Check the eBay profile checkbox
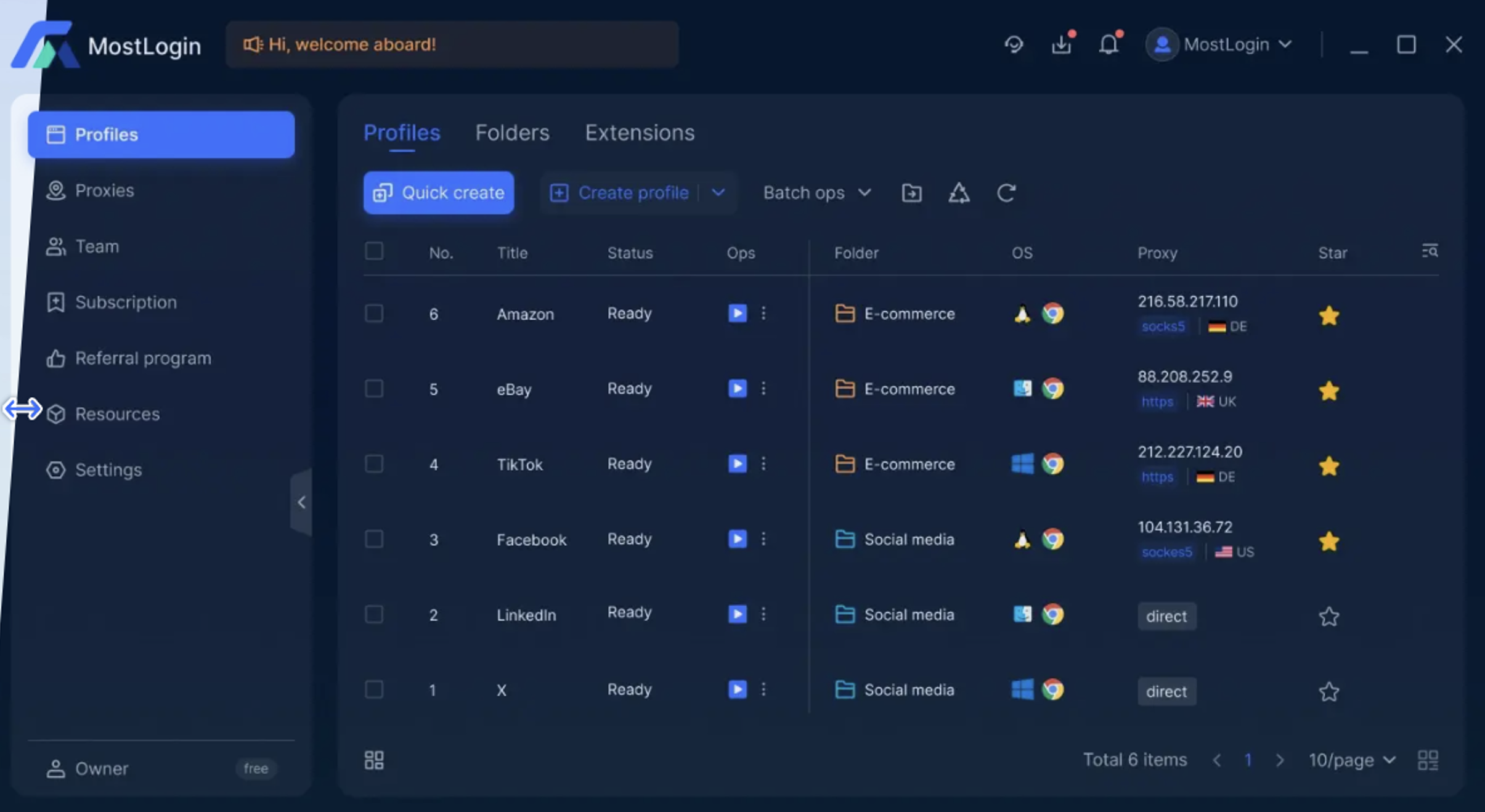The image size is (1485, 812). (x=374, y=388)
